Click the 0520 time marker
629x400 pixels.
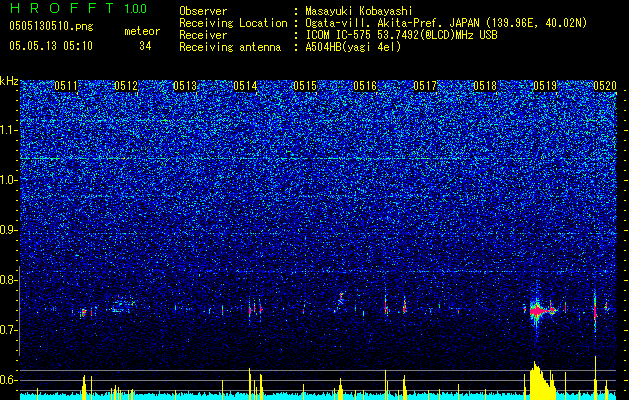(x=605, y=86)
